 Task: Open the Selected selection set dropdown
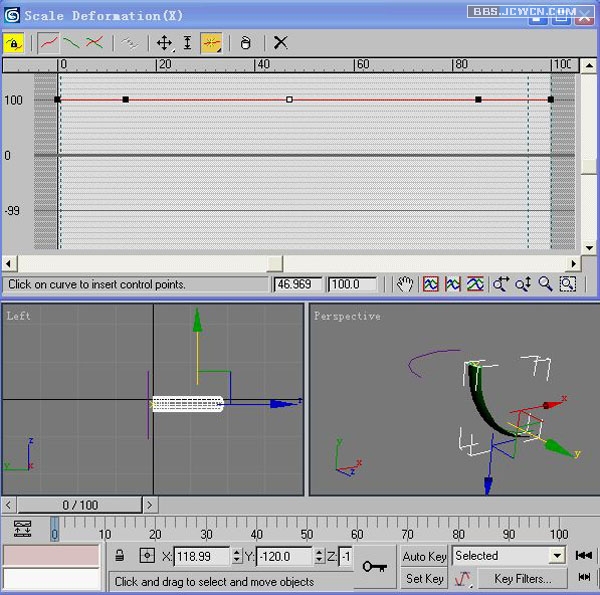coord(509,556)
